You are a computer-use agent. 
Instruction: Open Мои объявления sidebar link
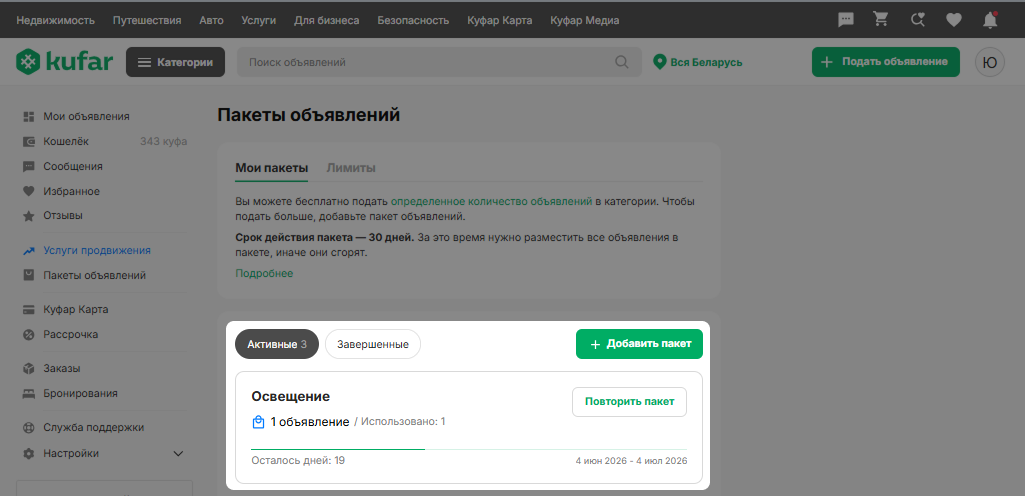(x=86, y=116)
